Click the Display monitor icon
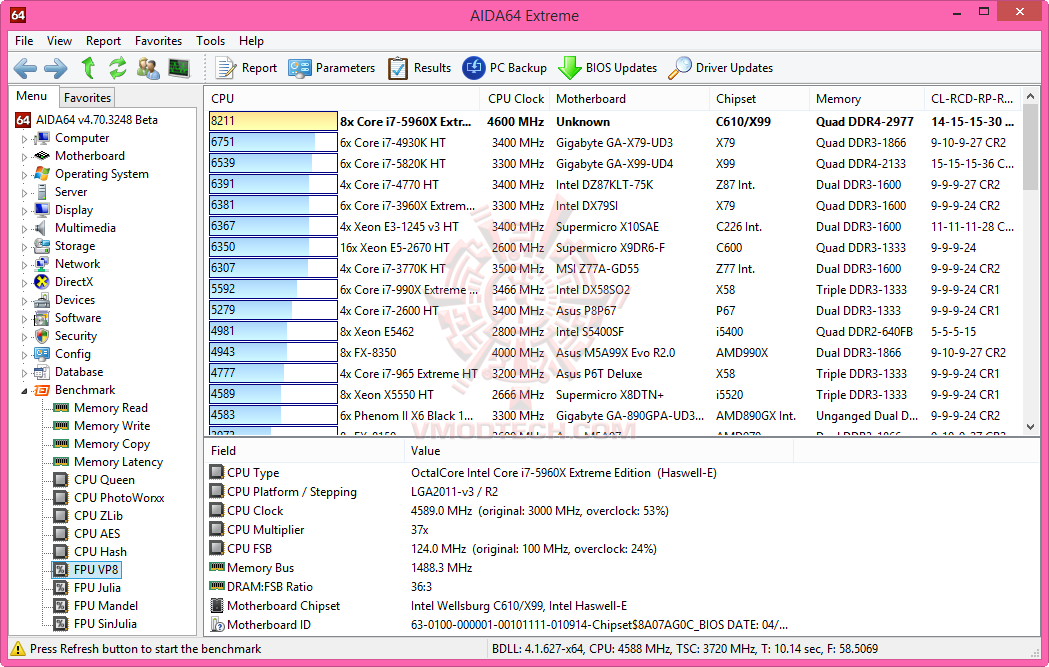Screen dimensions: 1049x667 [42, 210]
